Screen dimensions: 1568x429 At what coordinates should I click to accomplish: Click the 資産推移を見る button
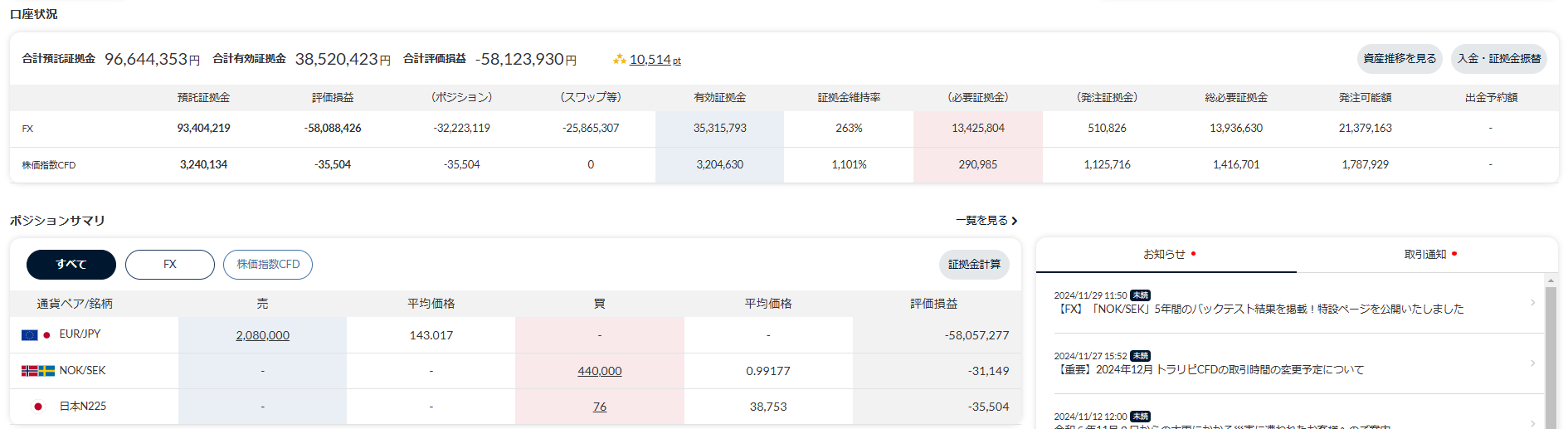(1400, 59)
